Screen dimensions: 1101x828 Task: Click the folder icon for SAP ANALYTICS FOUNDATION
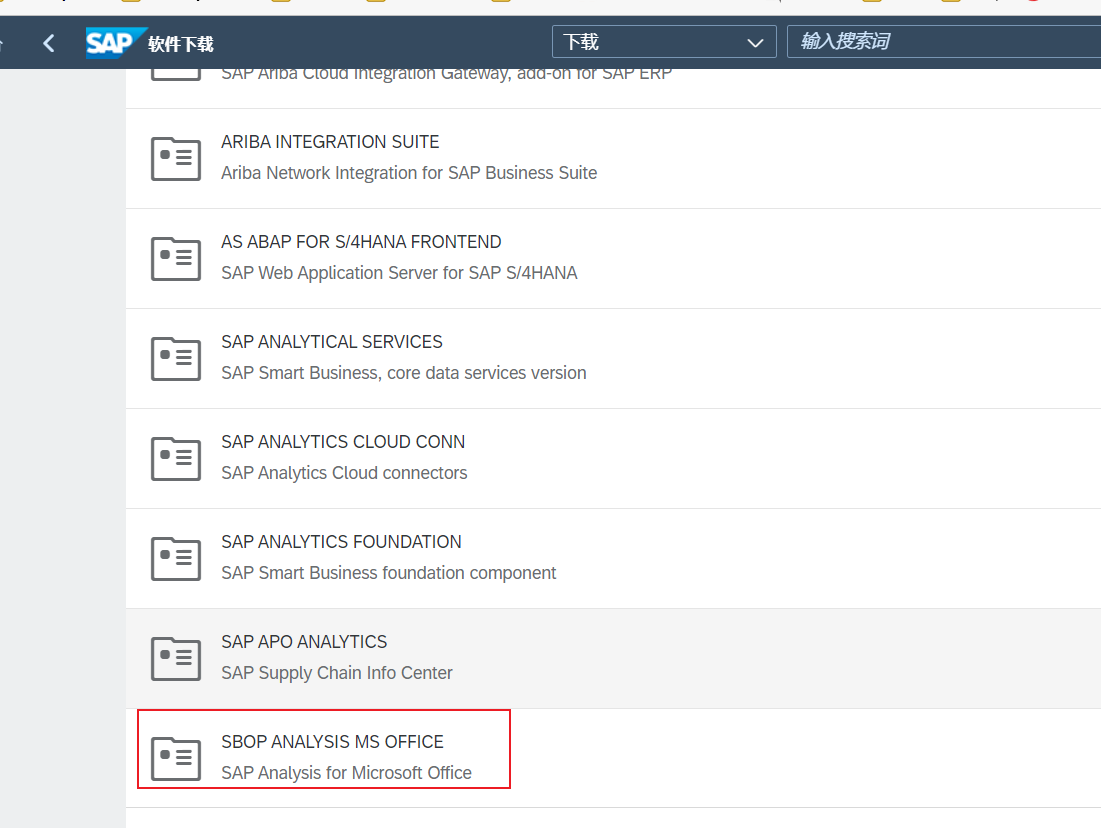click(176, 559)
